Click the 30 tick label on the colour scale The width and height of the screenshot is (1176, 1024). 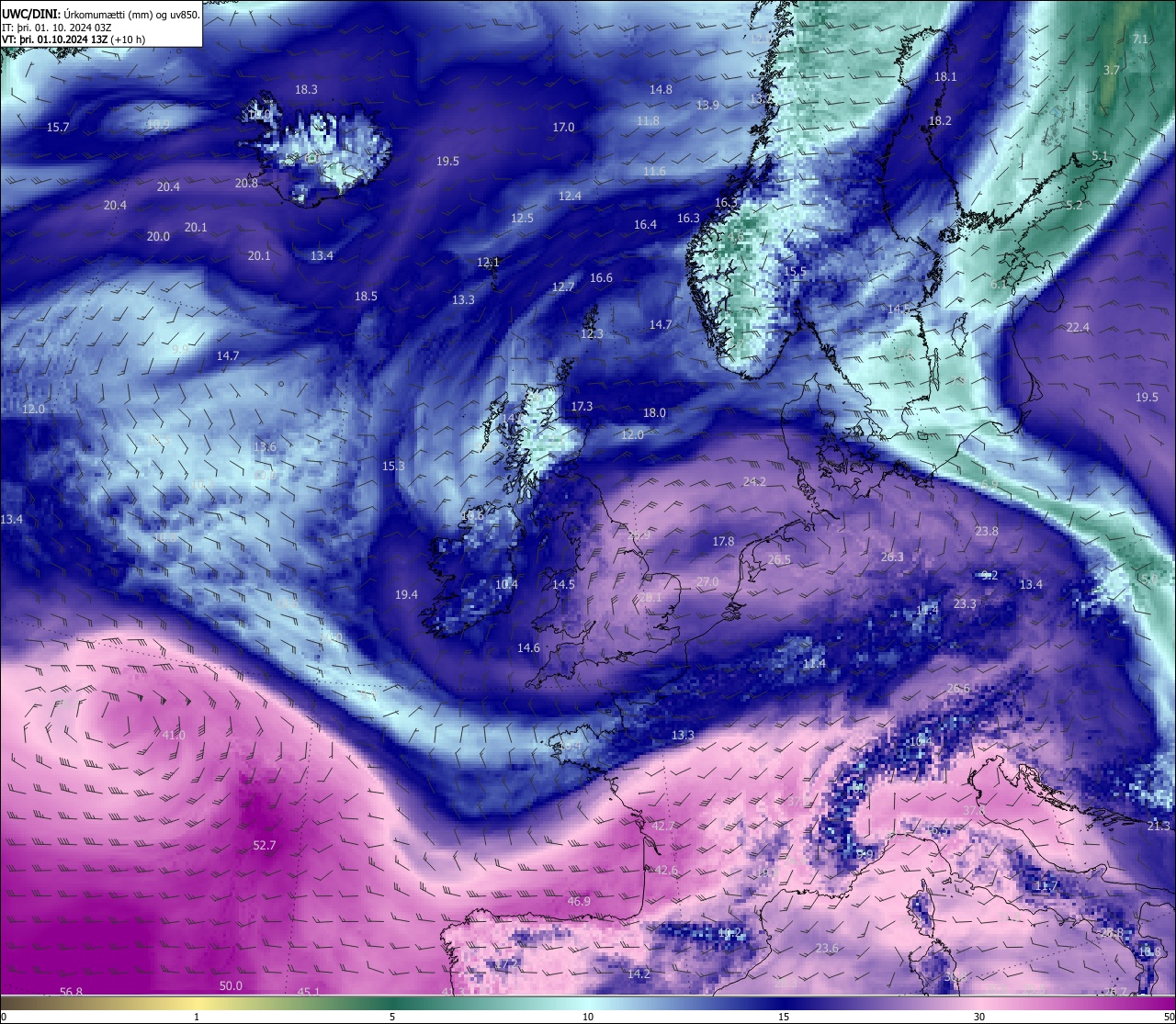[979, 1017]
